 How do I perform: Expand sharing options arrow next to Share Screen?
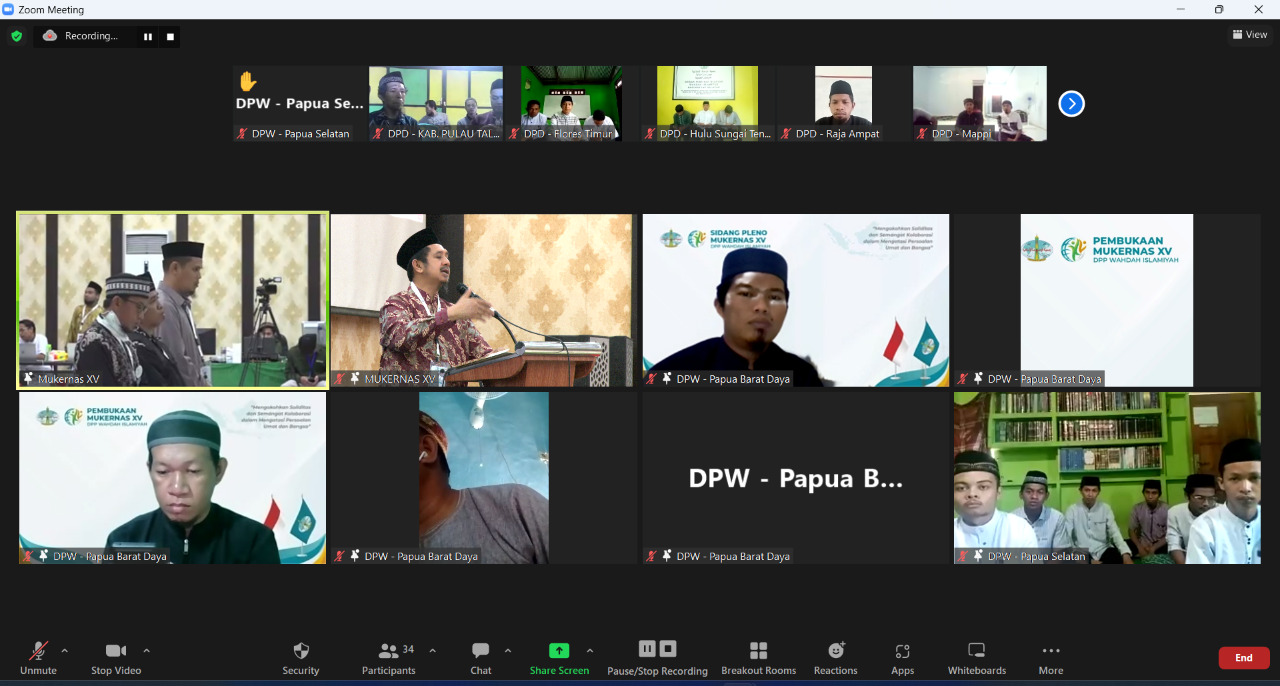(590, 650)
